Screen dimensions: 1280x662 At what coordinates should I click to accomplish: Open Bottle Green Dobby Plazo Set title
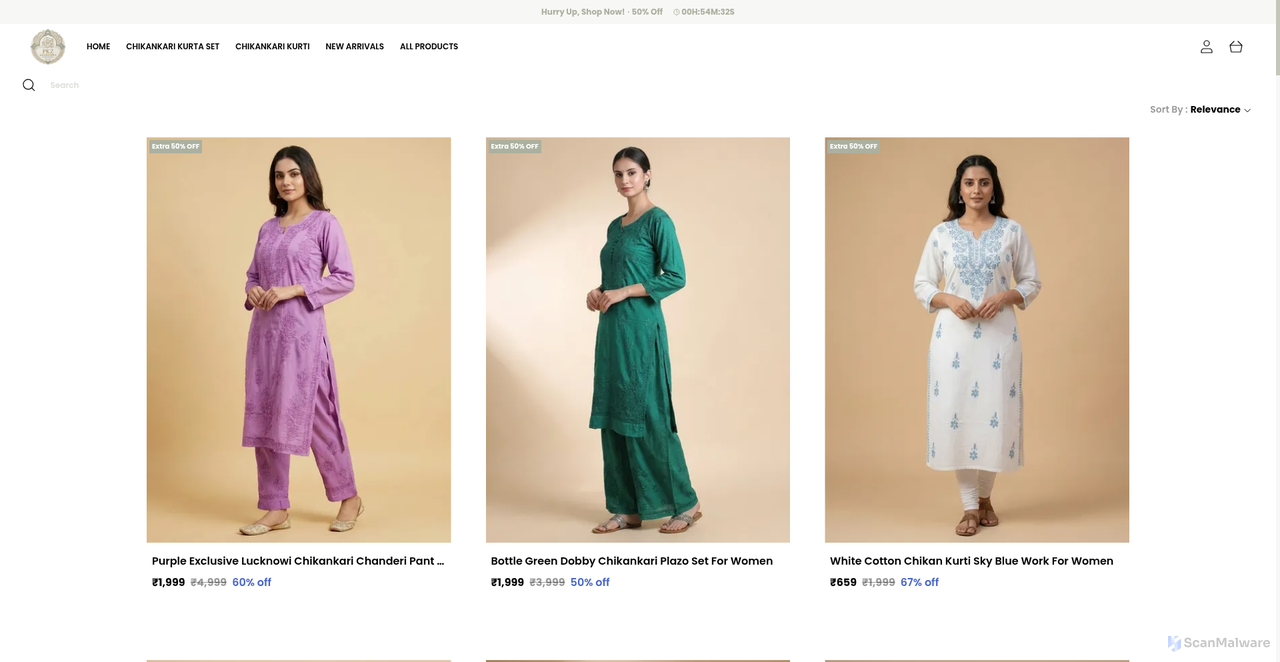point(632,561)
